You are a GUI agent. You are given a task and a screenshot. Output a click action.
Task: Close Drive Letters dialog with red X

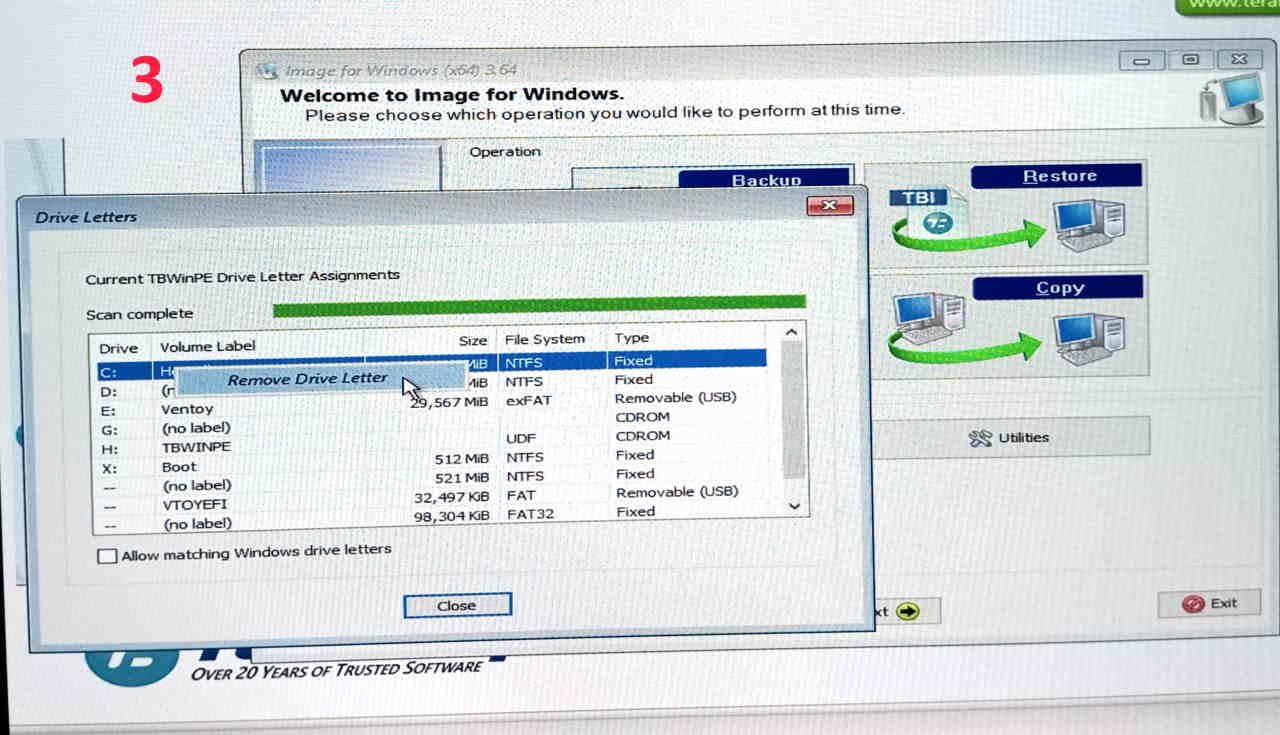[x=829, y=206]
